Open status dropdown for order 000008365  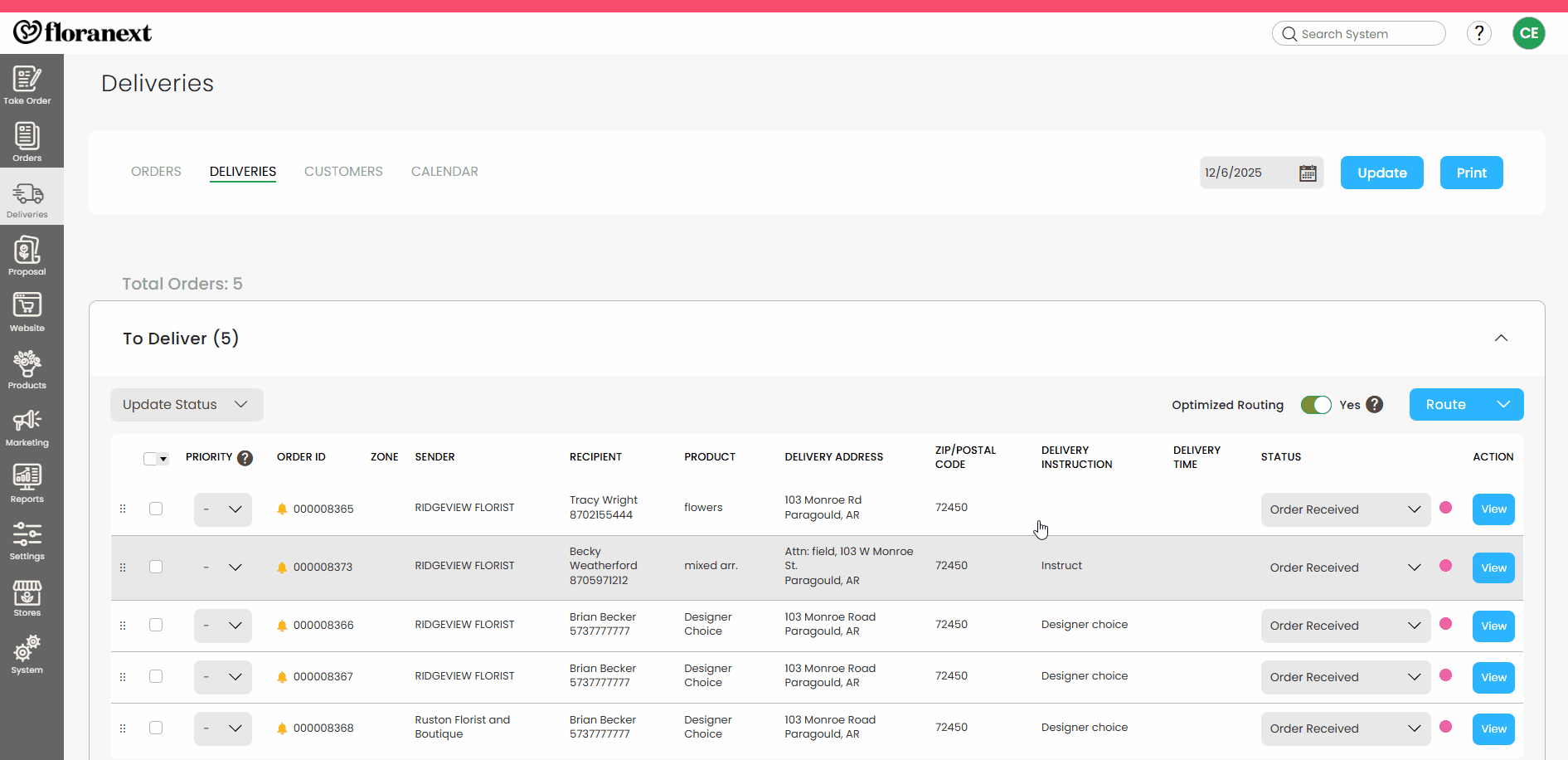(x=1346, y=509)
